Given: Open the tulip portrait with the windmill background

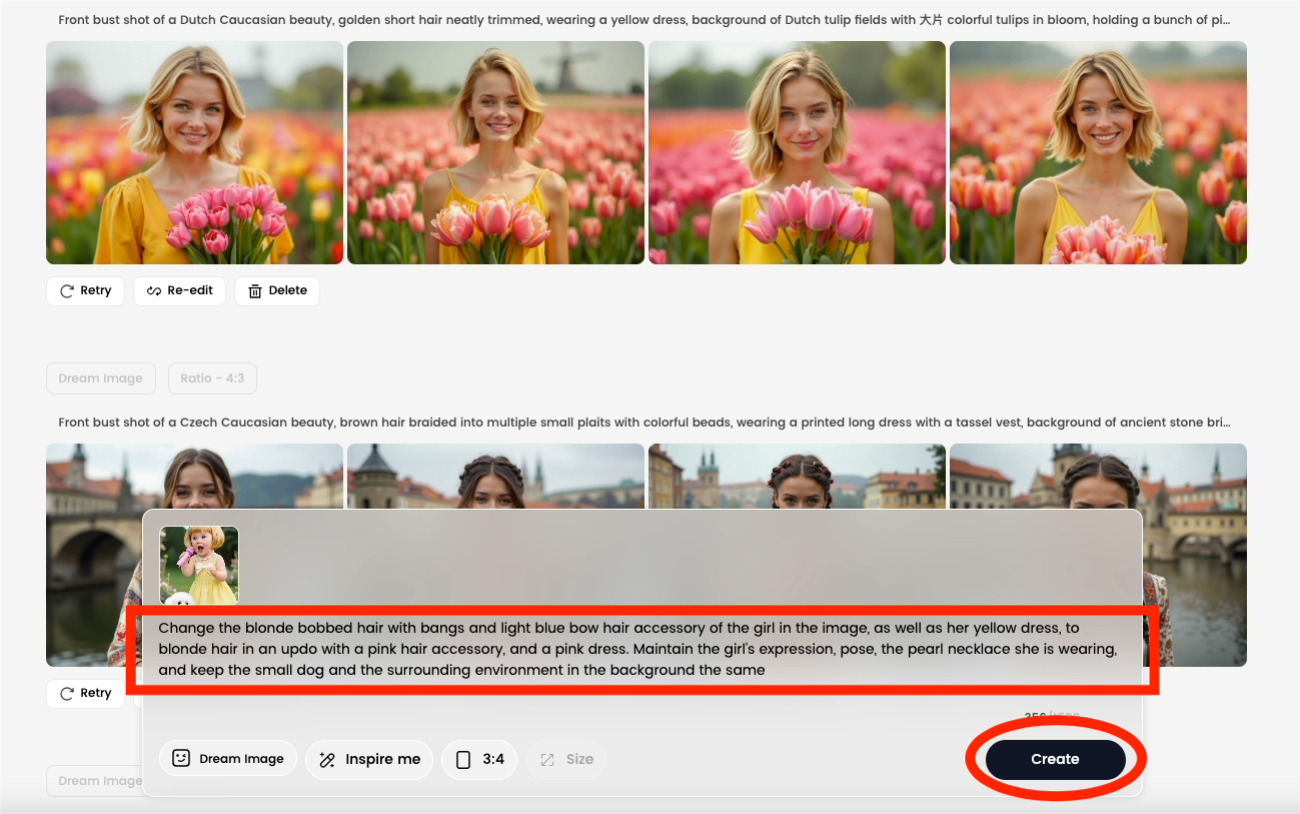Looking at the screenshot, I should click(495, 152).
